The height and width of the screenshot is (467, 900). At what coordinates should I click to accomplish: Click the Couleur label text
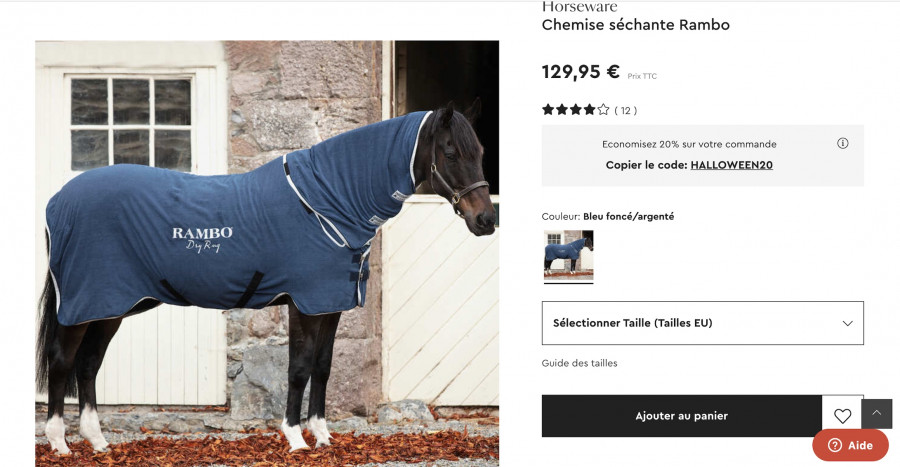[x=561, y=216]
